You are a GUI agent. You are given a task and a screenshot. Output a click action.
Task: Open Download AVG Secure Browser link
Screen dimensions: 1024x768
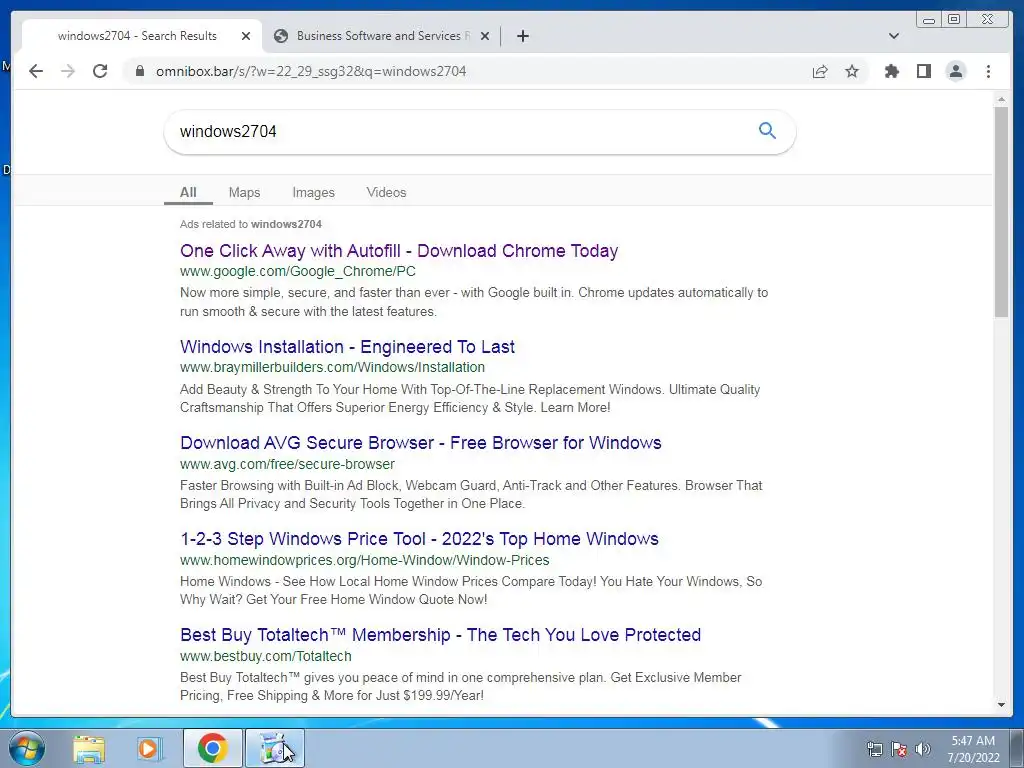pos(421,443)
